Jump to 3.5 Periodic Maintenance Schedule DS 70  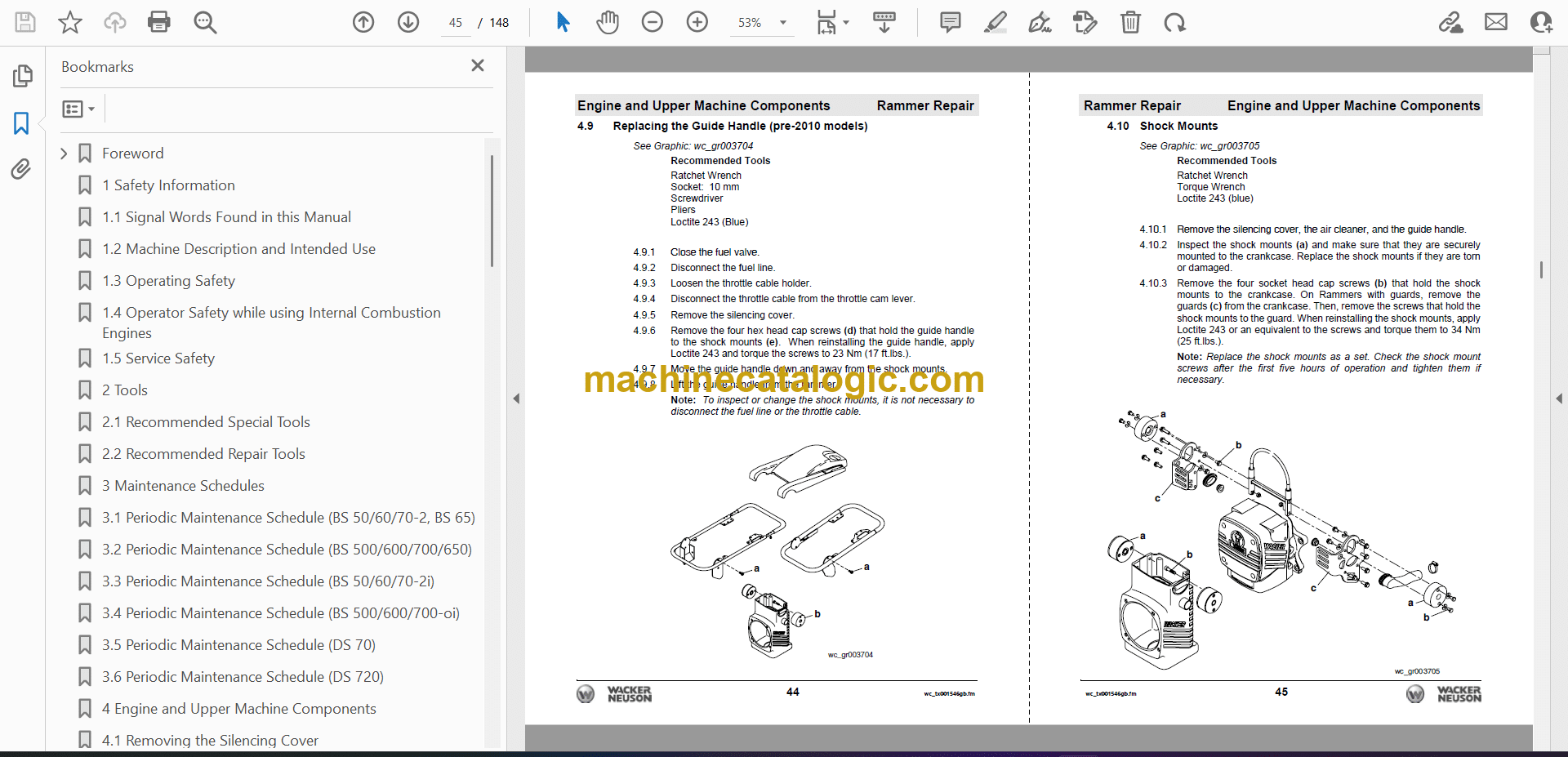point(238,645)
